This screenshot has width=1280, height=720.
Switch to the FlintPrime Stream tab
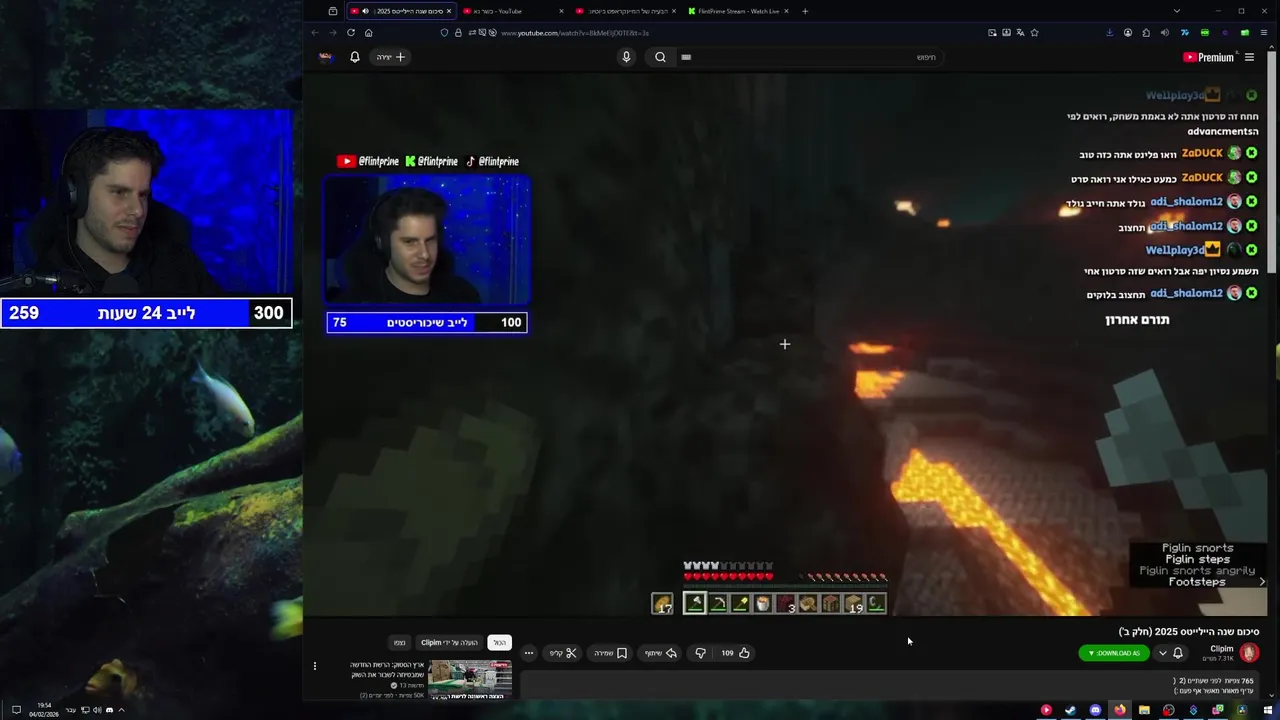pyautogui.click(x=736, y=11)
